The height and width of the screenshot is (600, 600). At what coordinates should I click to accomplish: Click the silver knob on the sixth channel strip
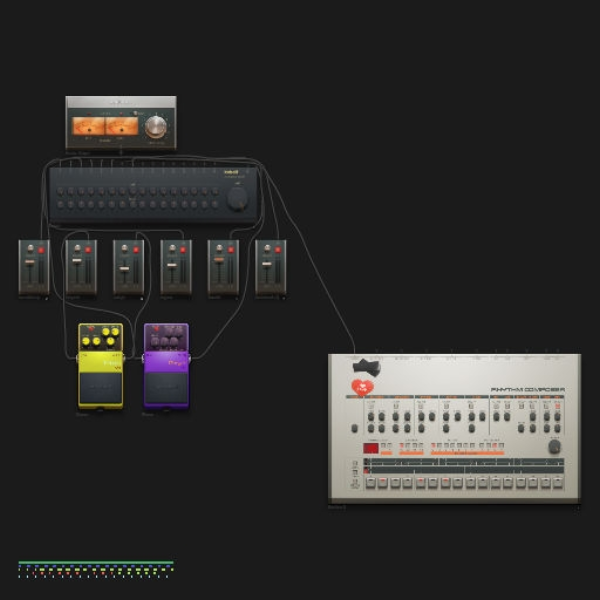pyautogui.click(x=267, y=249)
